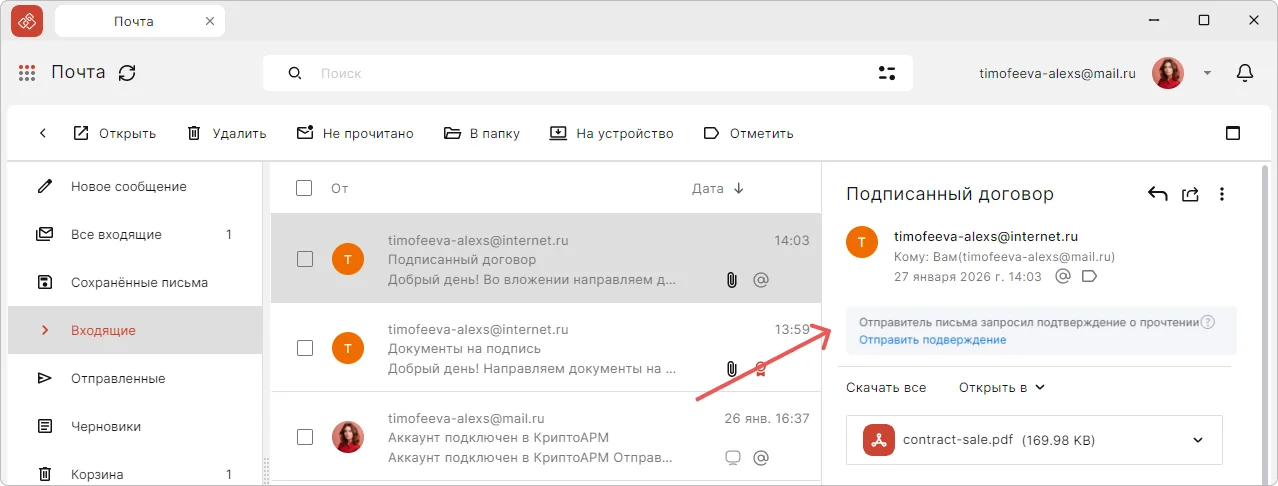Viewport: 1278px width, 486px height.
Task: Open the selected email with Открыть
Action: (x=115, y=133)
